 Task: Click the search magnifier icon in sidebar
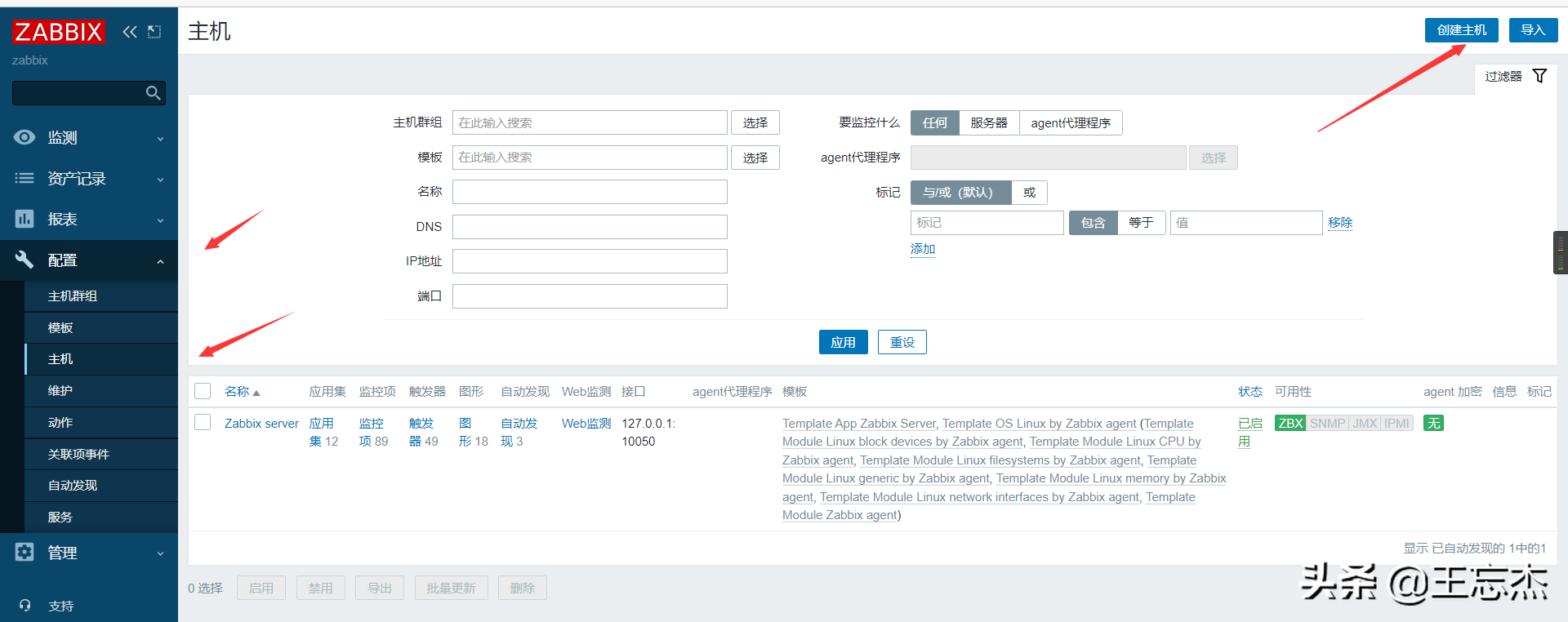click(153, 93)
